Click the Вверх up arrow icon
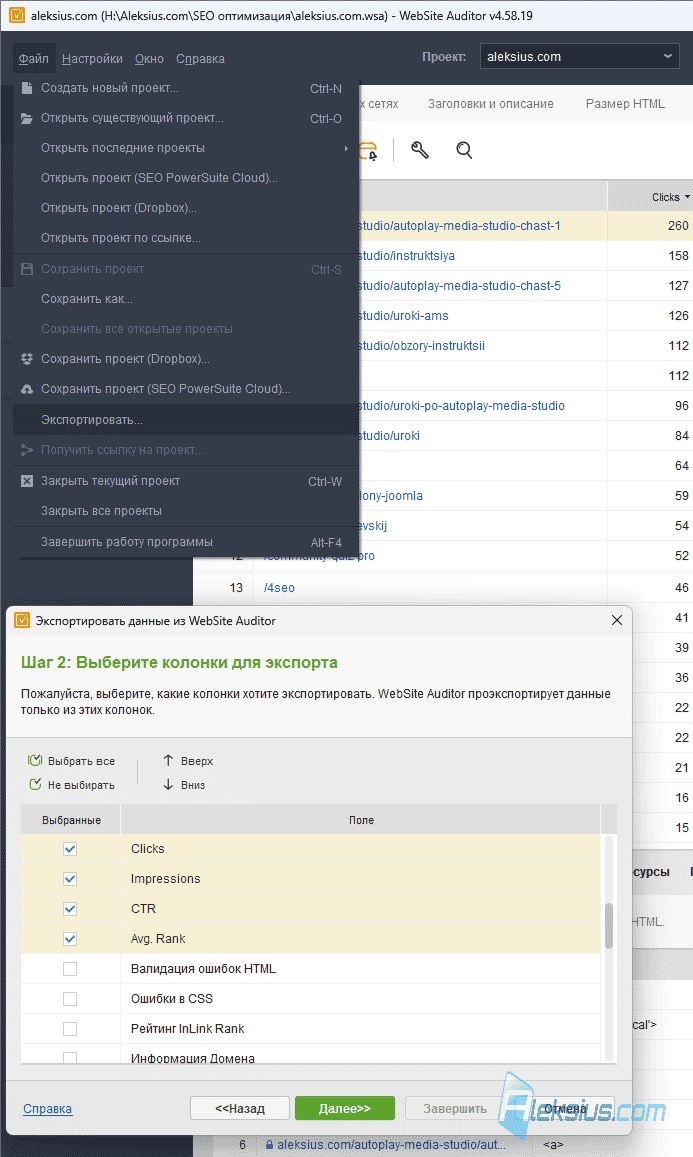 click(168, 760)
